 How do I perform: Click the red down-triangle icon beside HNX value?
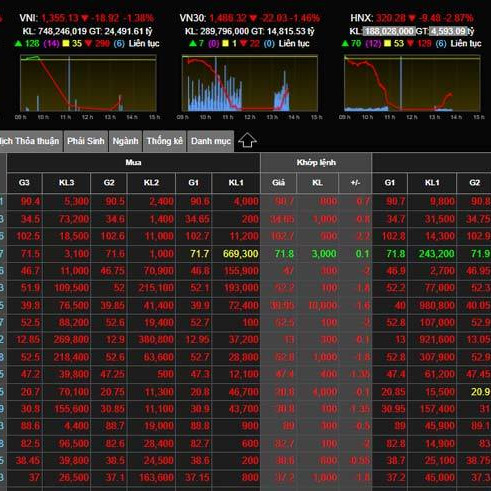412,18
